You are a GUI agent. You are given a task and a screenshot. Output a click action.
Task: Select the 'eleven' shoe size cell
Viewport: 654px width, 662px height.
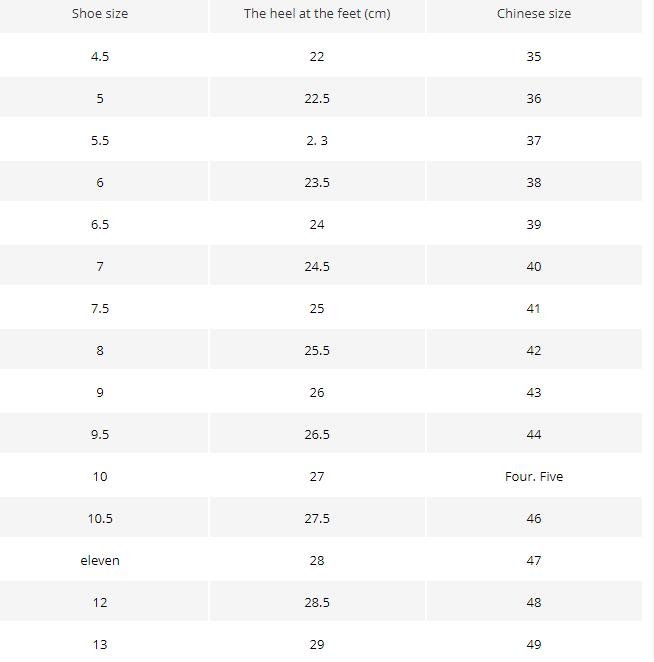[x=100, y=561]
